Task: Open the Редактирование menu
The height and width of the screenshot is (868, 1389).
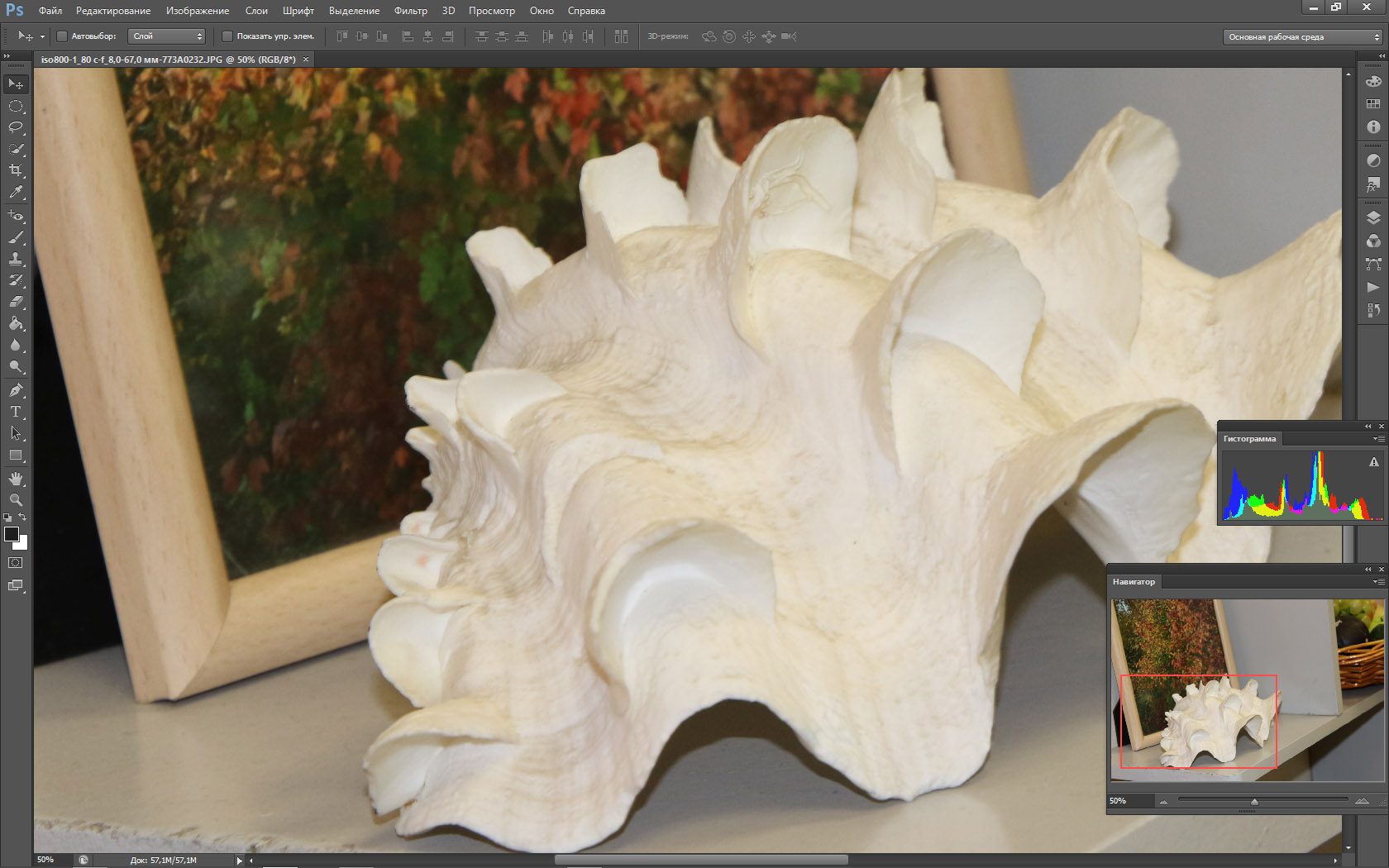Action: 113,11
